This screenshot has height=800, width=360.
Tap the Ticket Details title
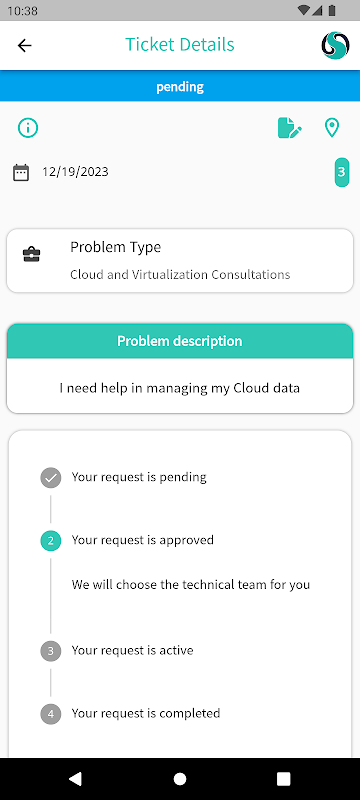(180, 45)
